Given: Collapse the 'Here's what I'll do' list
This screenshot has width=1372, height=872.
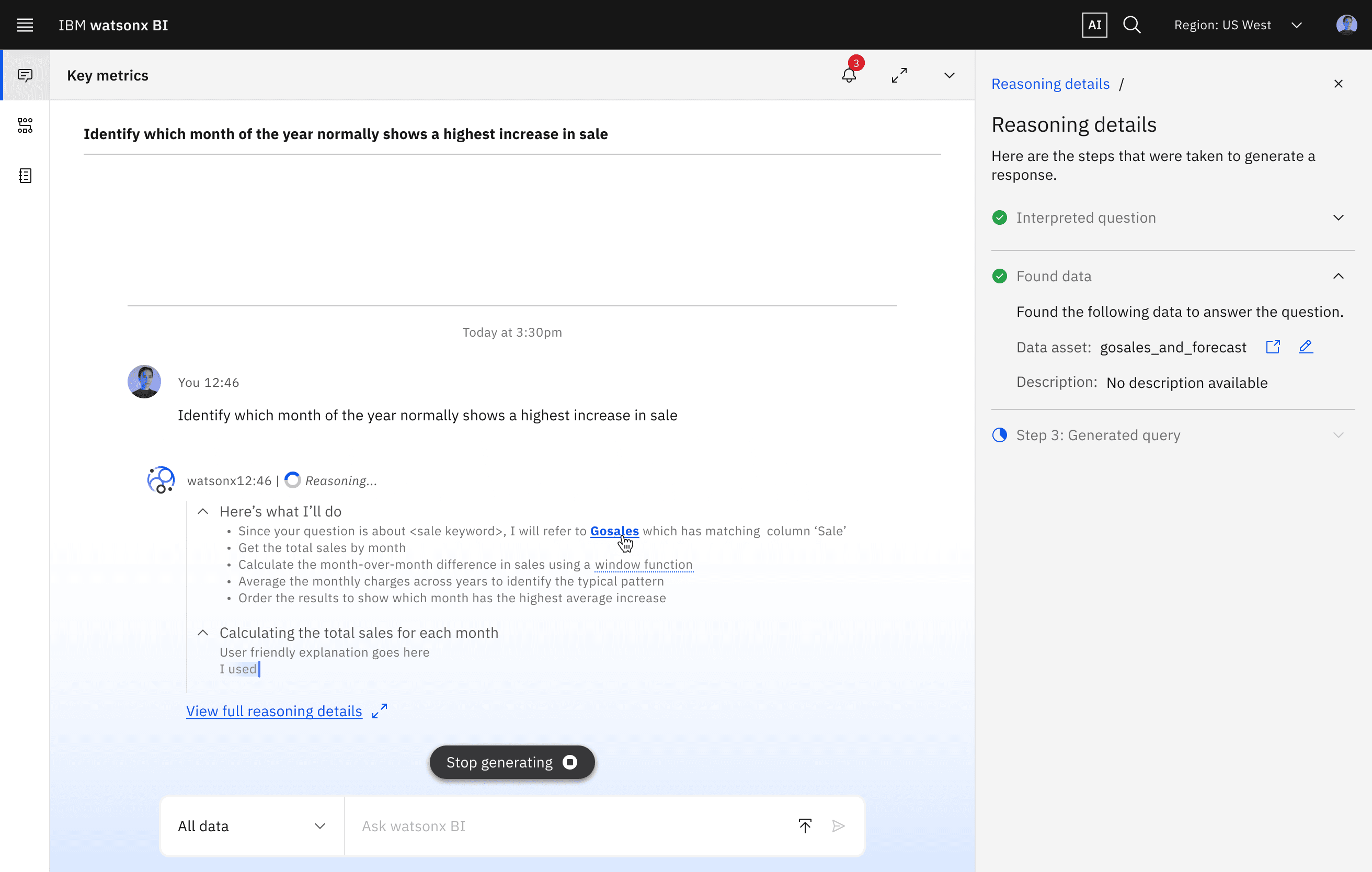Looking at the screenshot, I should pyautogui.click(x=203, y=511).
